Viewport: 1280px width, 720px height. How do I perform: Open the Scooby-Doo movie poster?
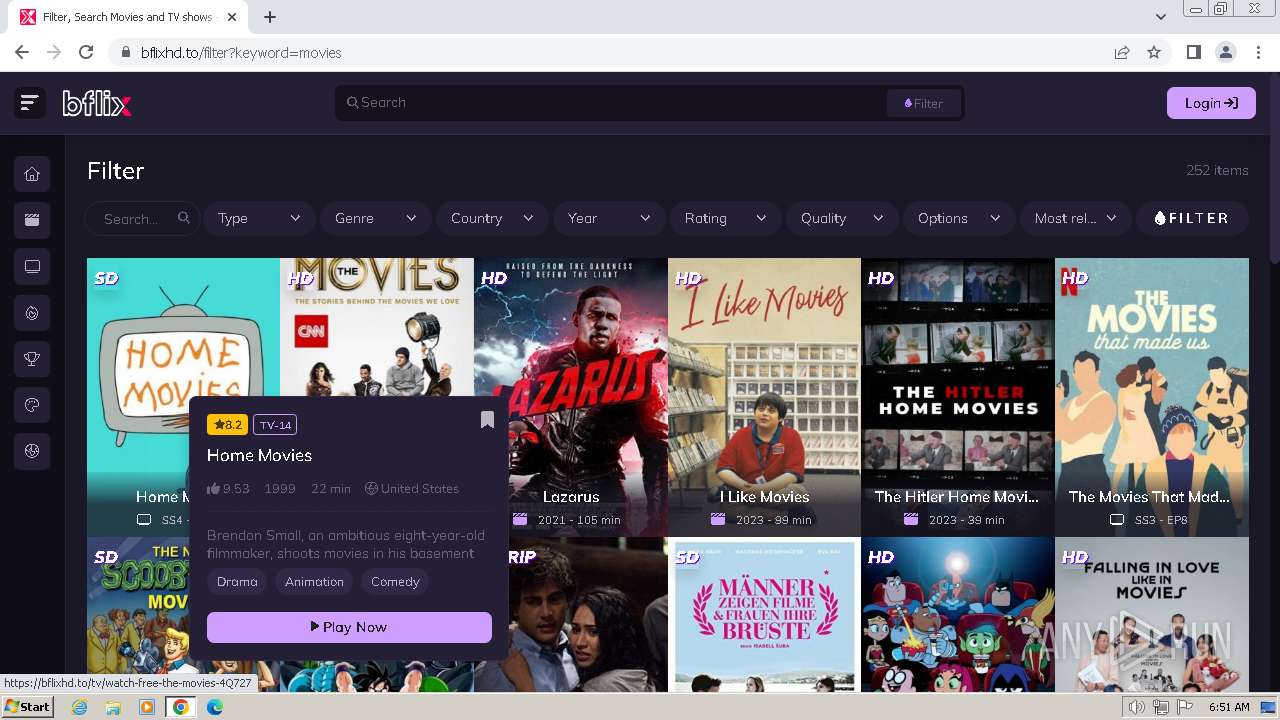point(137,614)
